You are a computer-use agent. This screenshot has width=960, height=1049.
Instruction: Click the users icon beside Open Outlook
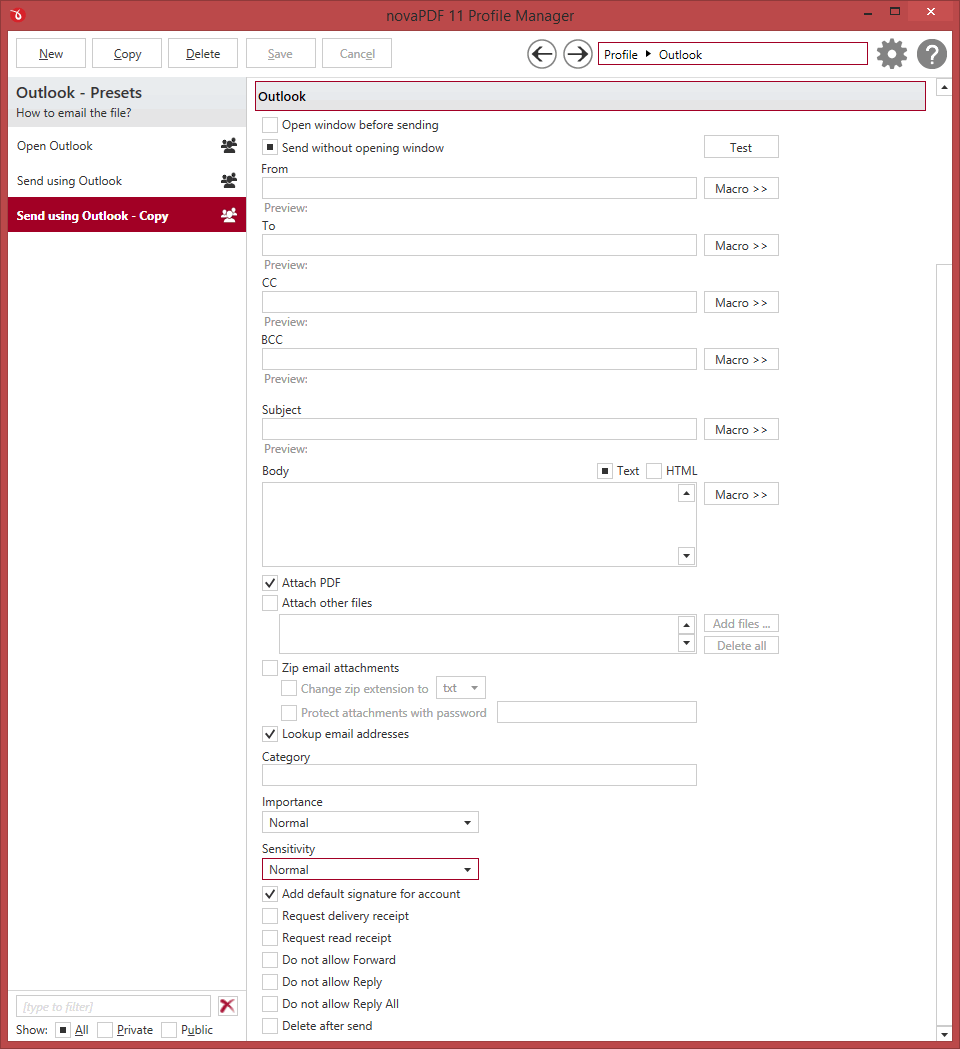coord(229,146)
